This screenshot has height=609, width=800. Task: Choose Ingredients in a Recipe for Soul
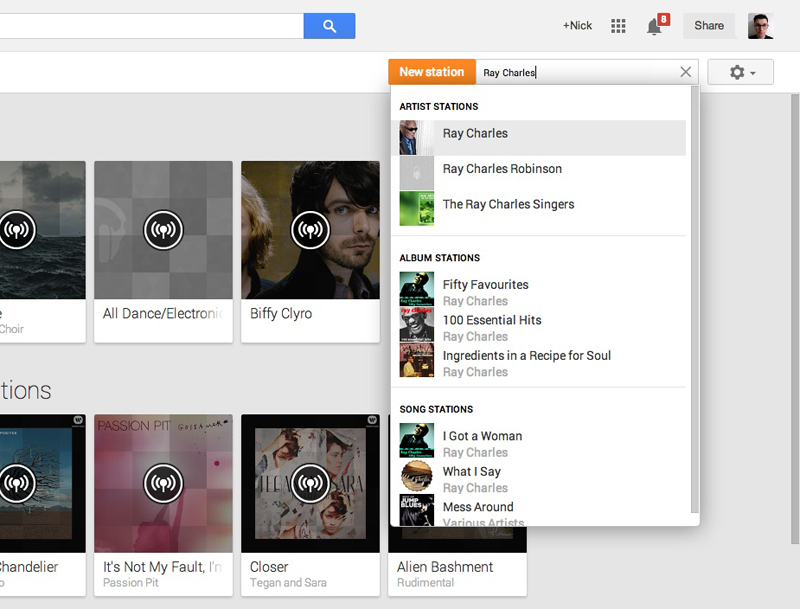(x=538, y=360)
